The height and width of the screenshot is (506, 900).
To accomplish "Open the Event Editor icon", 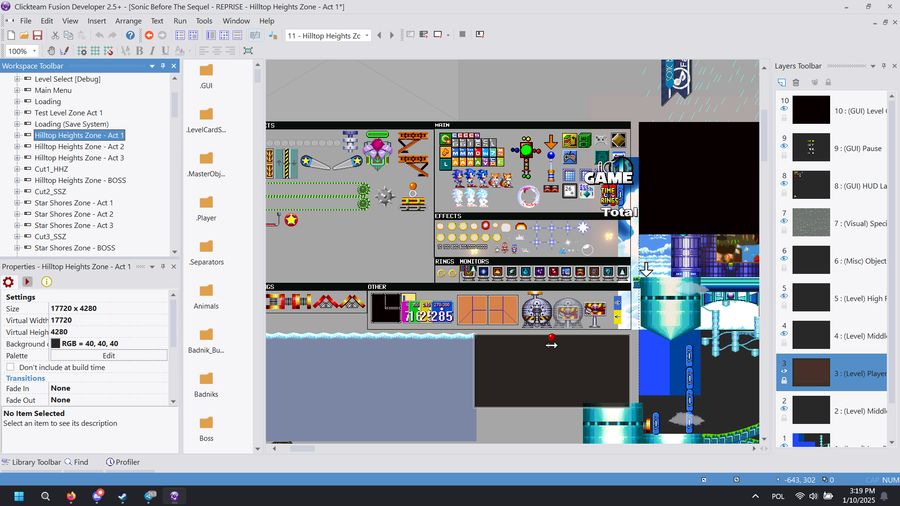I will coord(224,36).
